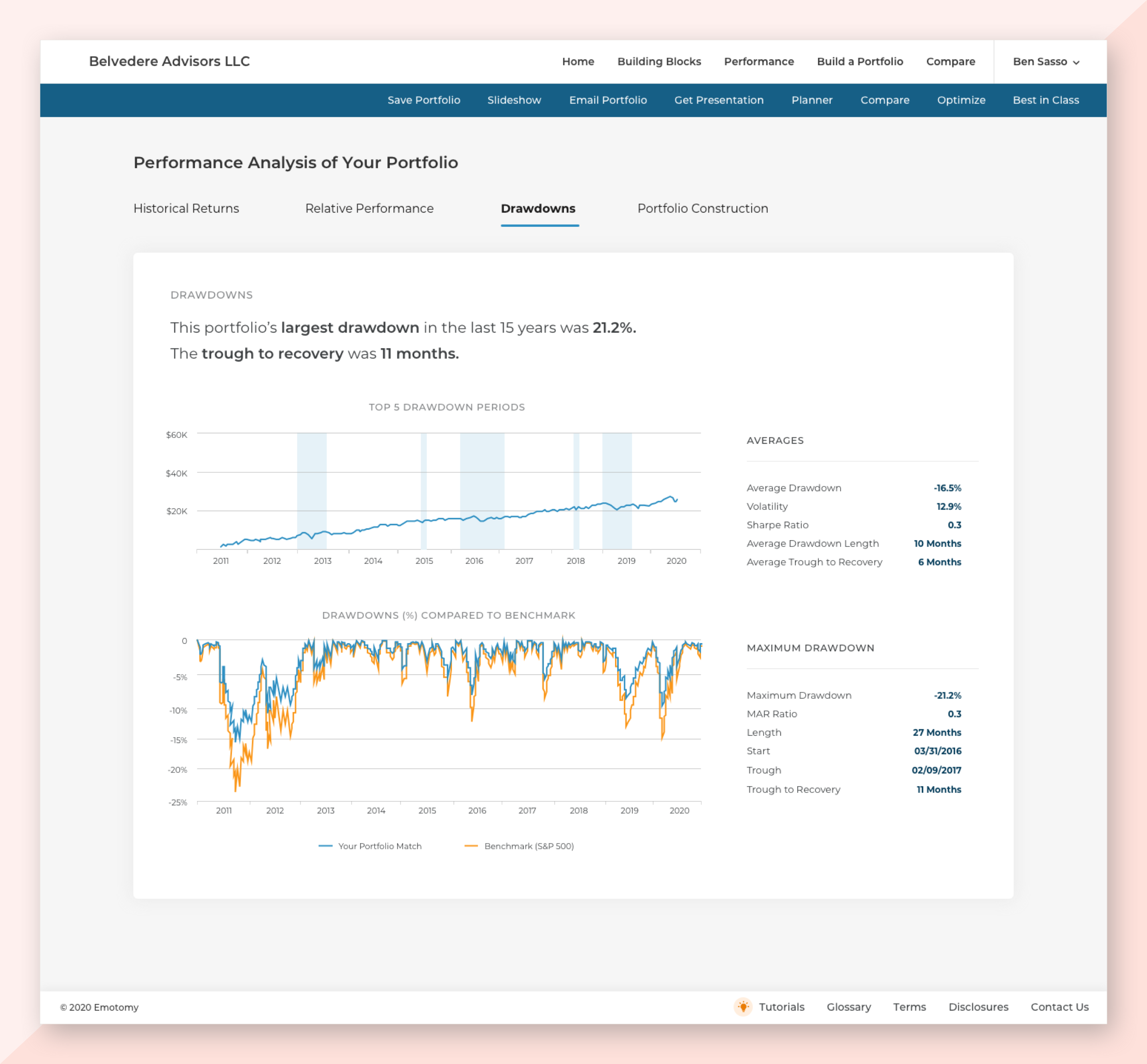
Task: Open the Glossary footer link
Action: coord(849,1007)
